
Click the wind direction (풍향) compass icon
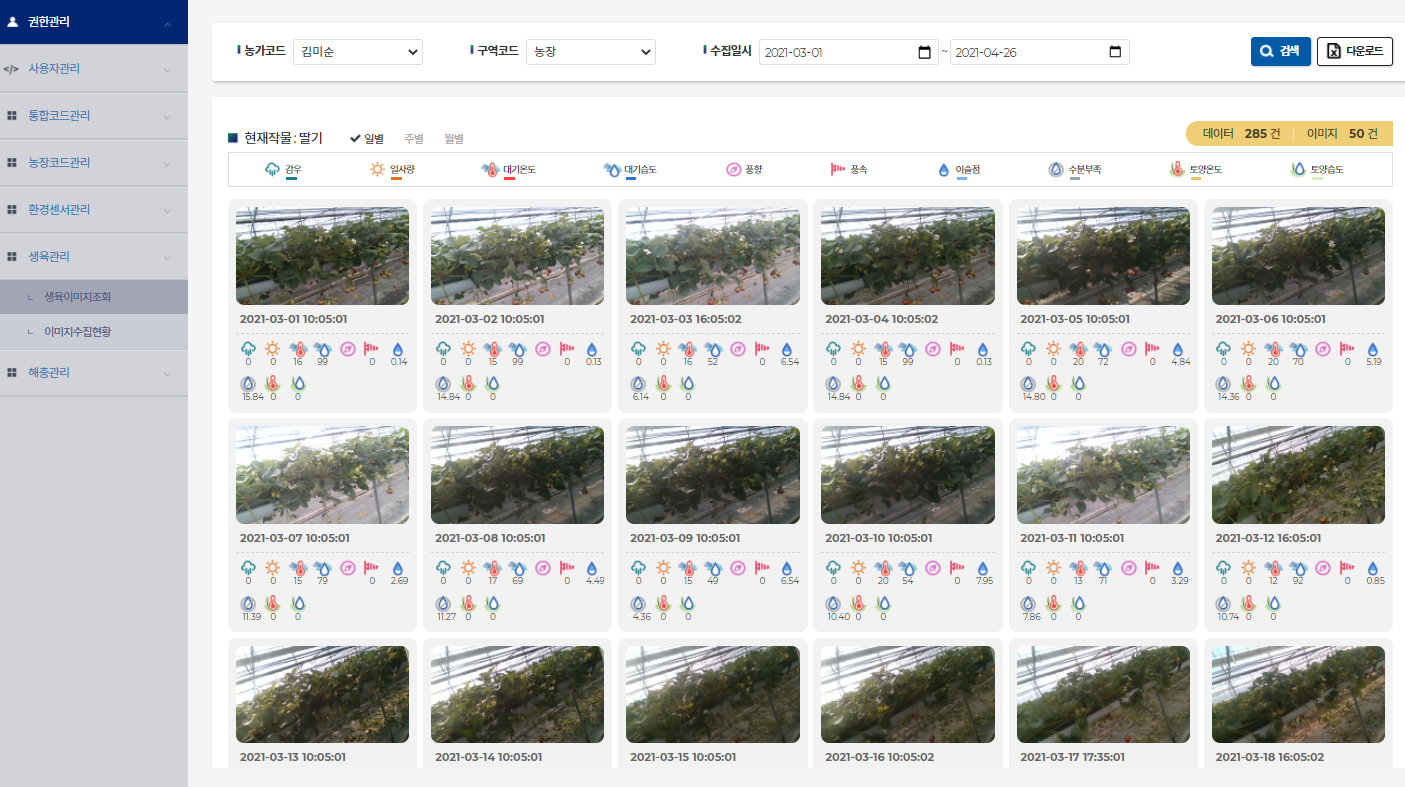tap(733, 169)
